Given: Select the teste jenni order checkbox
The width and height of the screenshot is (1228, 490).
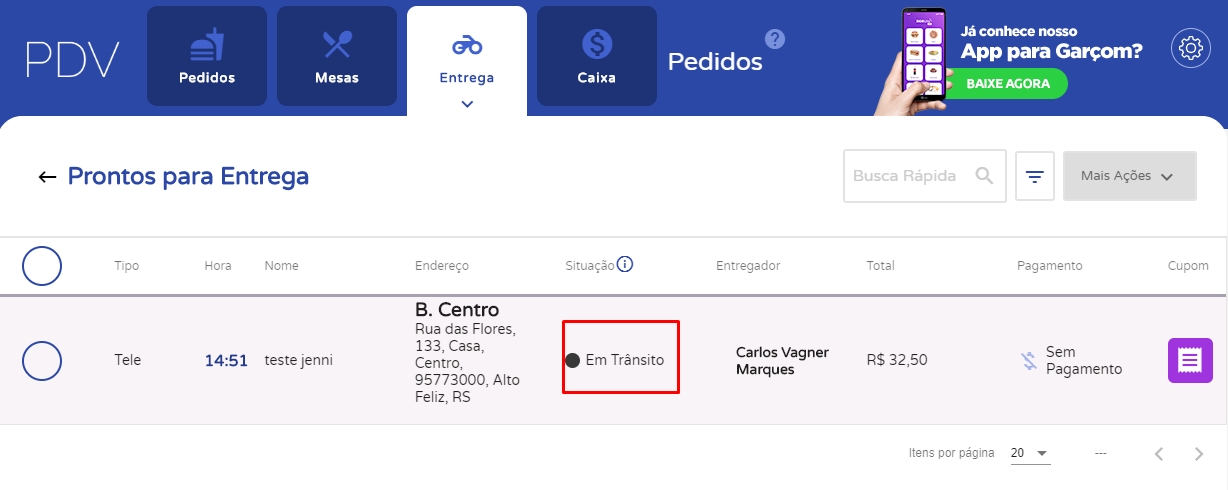Looking at the screenshot, I should (x=42, y=360).
